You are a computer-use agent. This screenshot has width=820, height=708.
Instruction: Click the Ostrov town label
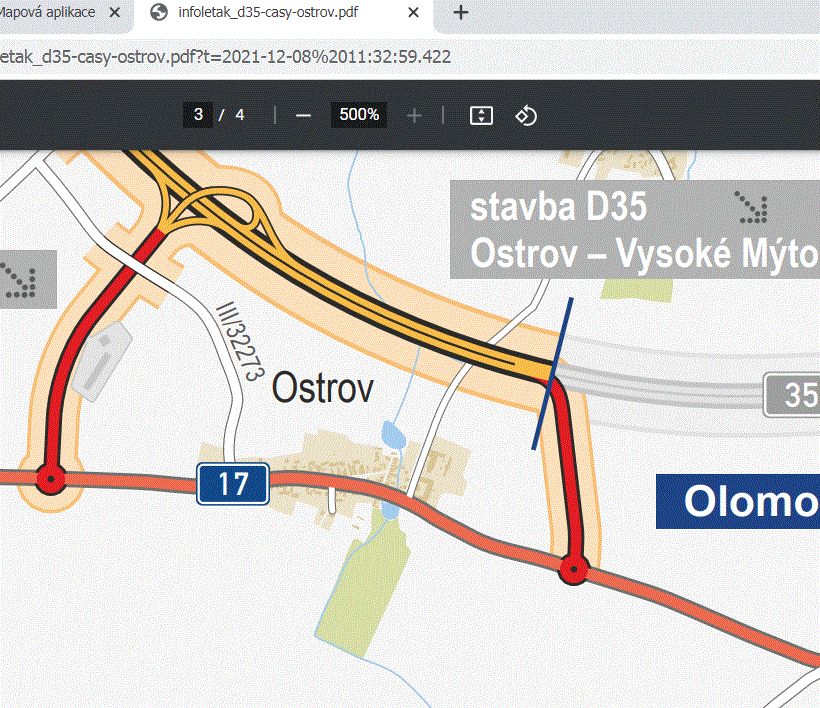pyautogui.click(x=322, y=389)
